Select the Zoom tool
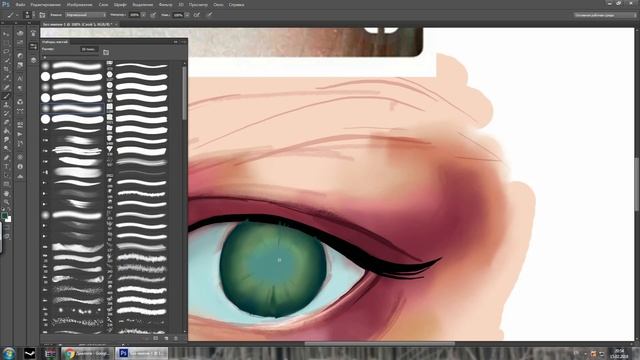This screenshot has width=640, height=360. 7,202
